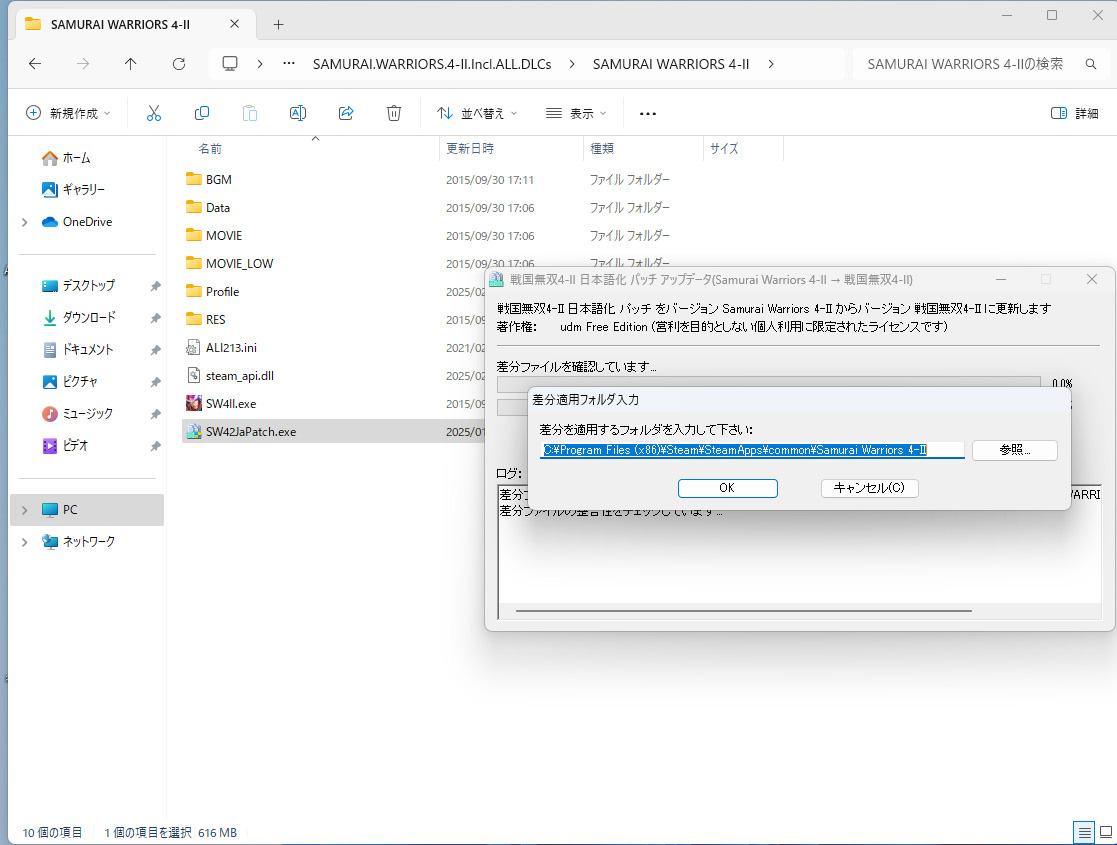Open ピクチャ in quick access
The width and height of the screenshot is (1117, 845).
pyautogui.click(x=70, y=382)
